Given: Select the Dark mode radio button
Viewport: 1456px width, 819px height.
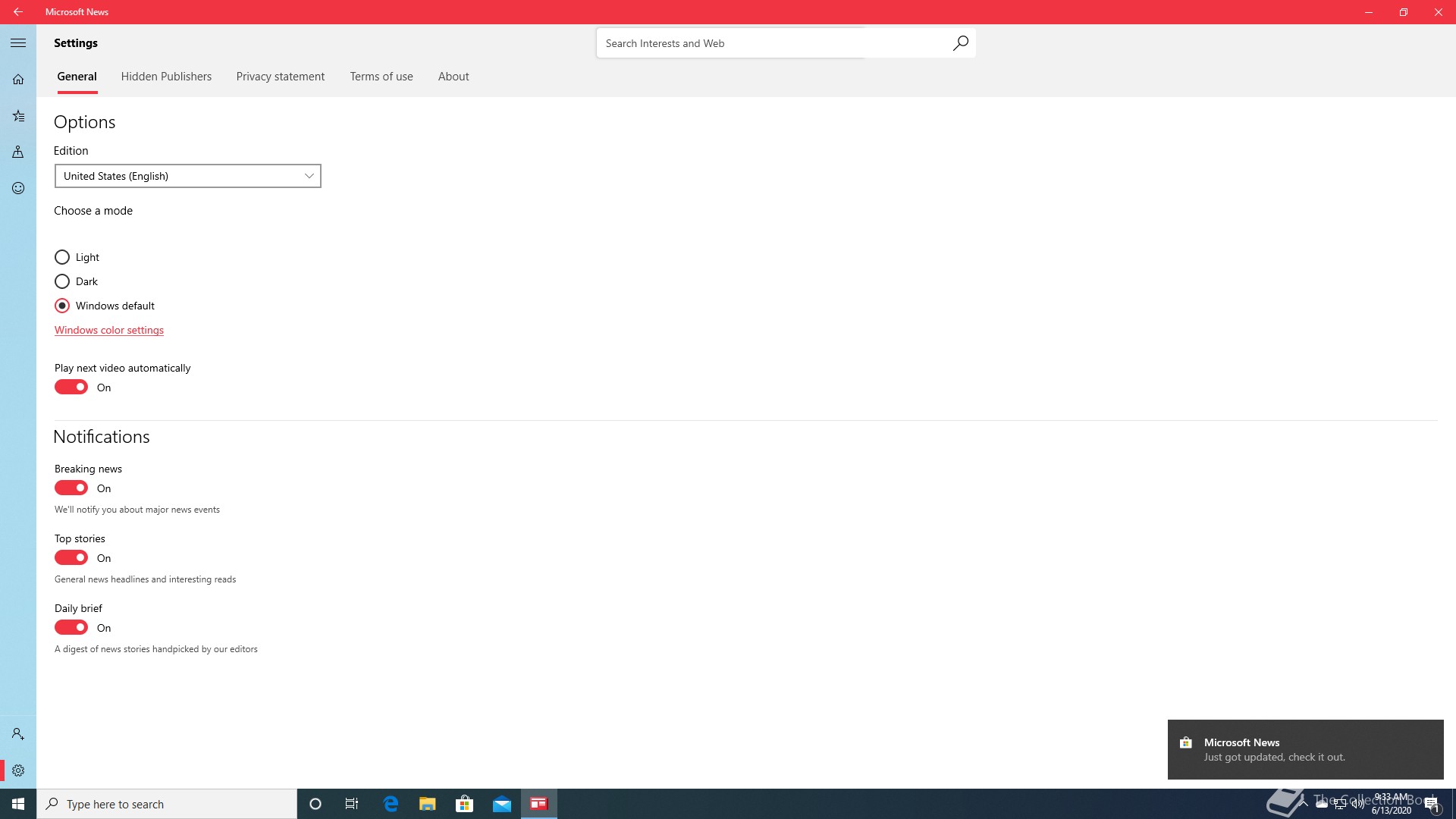Looking at the screenshot, I should pos(62,281).
